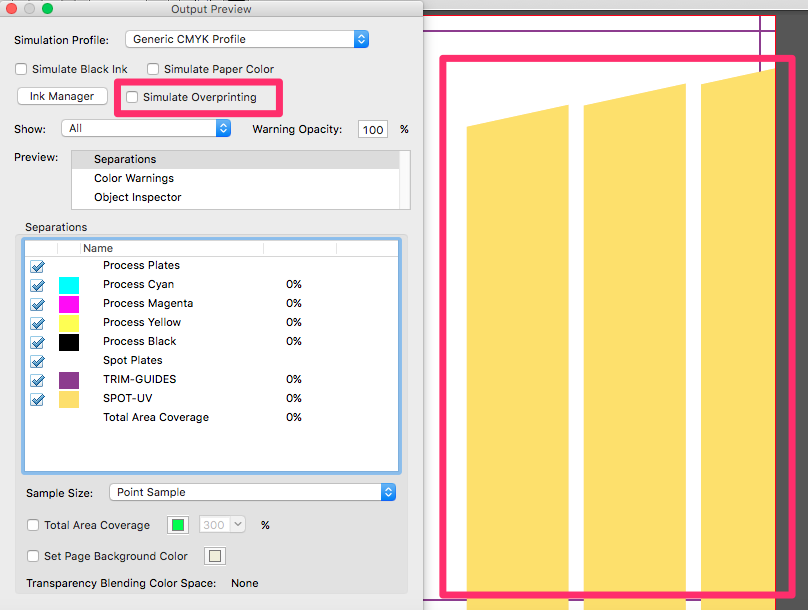This screenshot has width=808, height=610.
Task: Check Set Page Background Color
Action: (x=31, y=555)
